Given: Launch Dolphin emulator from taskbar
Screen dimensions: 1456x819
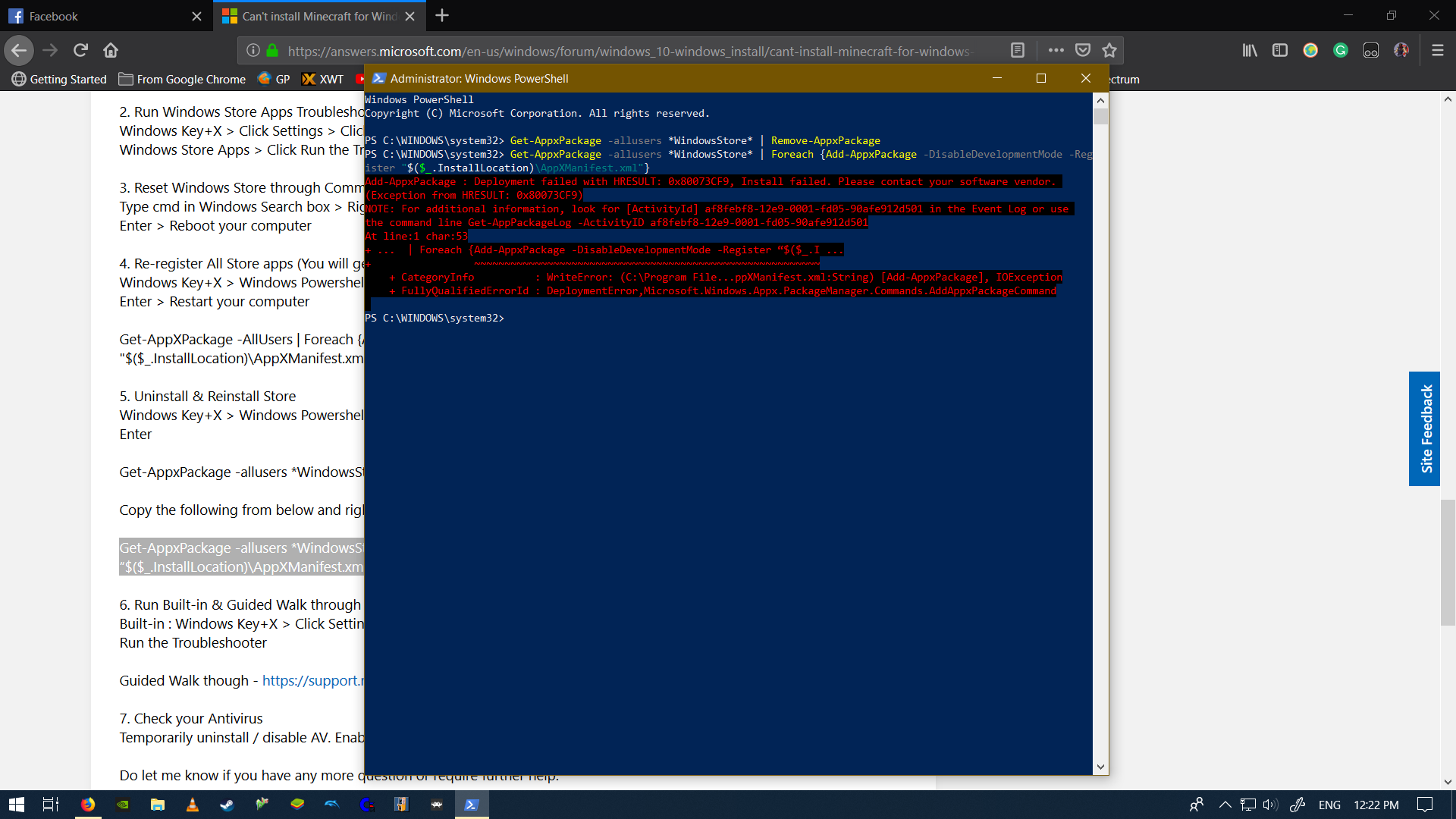Looking at the screenshot, I should (x=331, y=805).
